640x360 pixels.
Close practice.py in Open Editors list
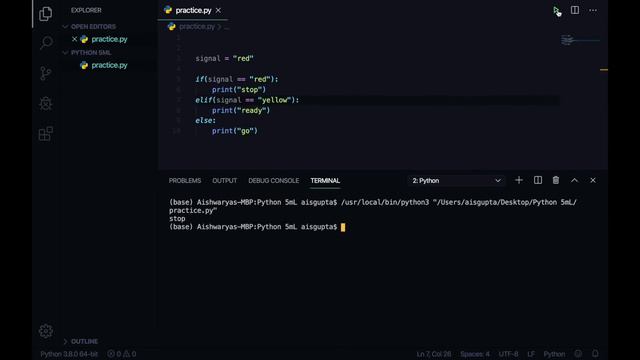click(x=74, y=39)
